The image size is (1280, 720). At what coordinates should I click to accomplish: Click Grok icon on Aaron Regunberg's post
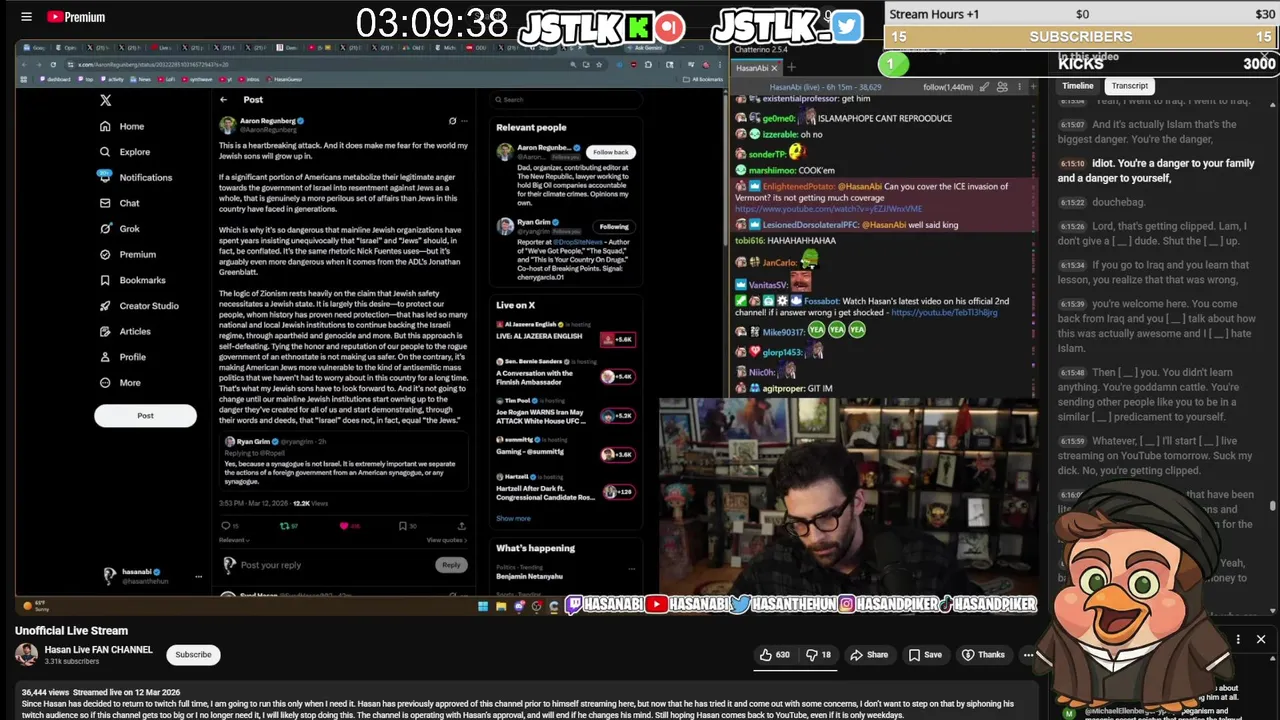(x=452, y=121)
